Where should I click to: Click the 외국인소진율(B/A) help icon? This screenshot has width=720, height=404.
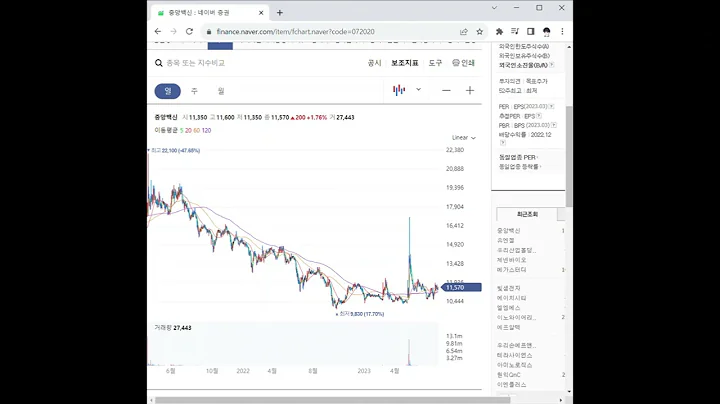pyautogui.click(x=551, y=65)
